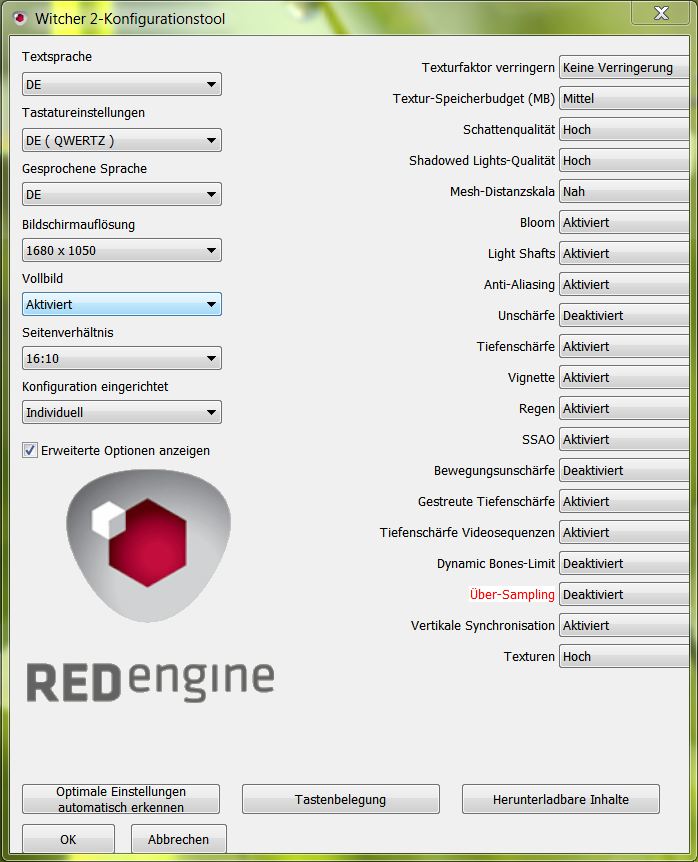Change the Unschärfe setting
Image resolution: width=698 pixels, height=862 pixels.
coord(624,316)
